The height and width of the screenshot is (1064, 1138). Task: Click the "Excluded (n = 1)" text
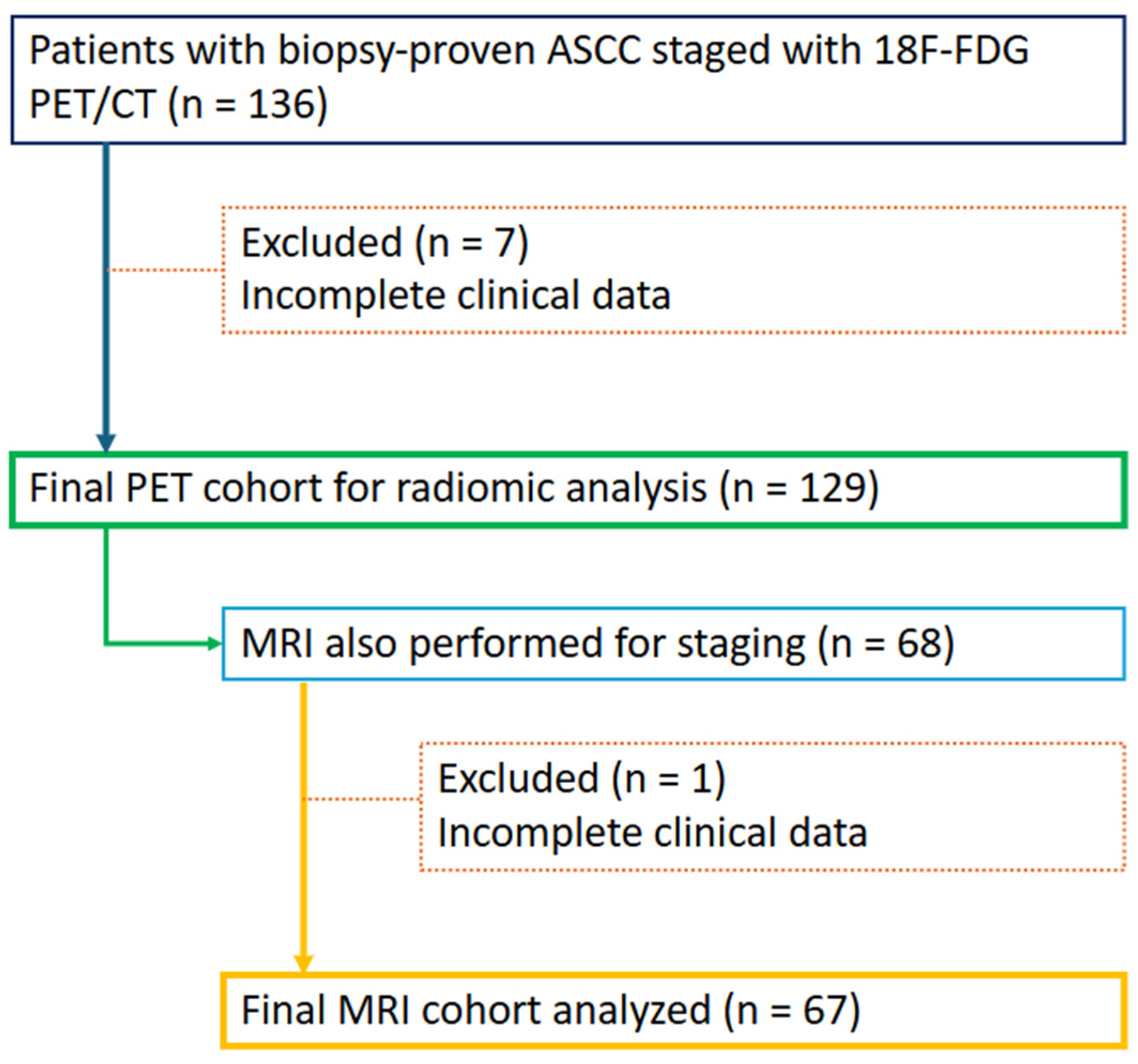[x=581, y=779]
